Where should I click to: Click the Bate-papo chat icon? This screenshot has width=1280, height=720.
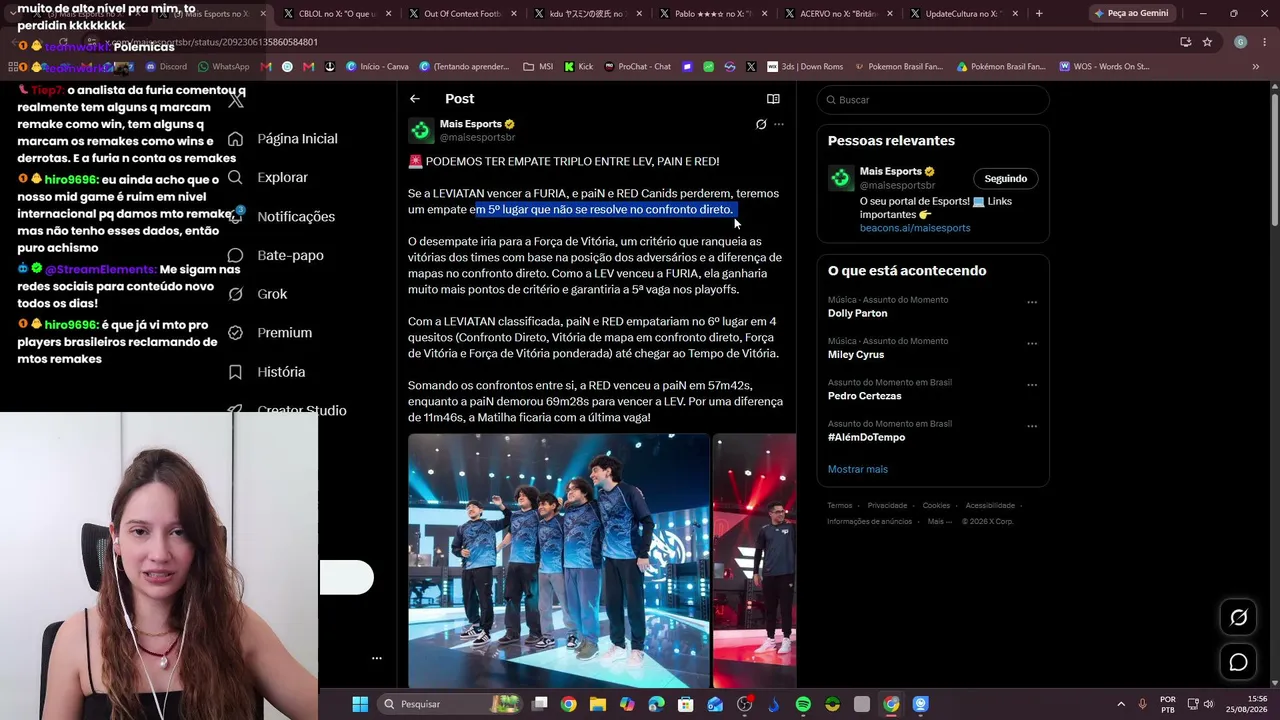235,255
